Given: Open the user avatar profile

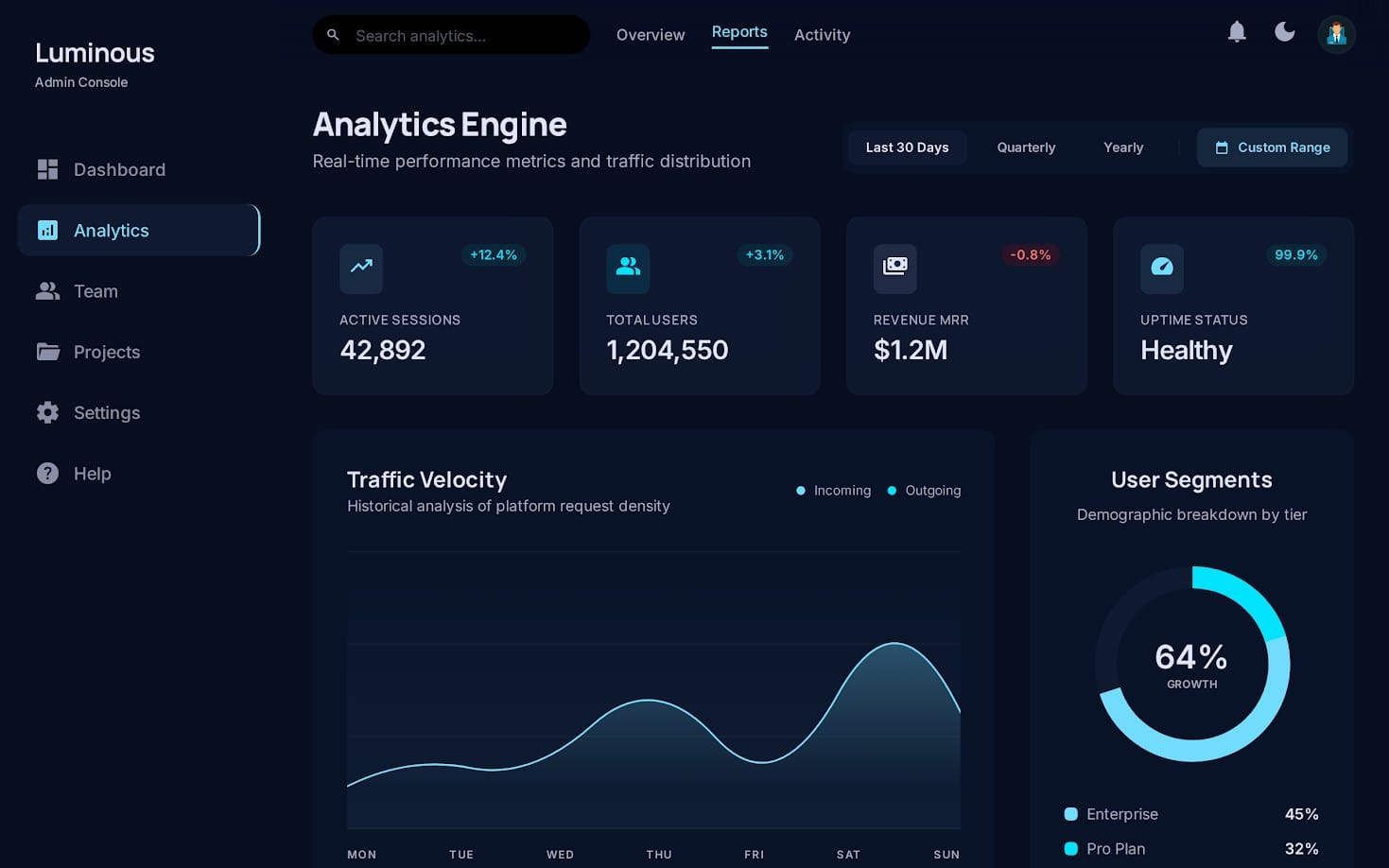Looking at the screenshot, I should [x=1336, y=34].
